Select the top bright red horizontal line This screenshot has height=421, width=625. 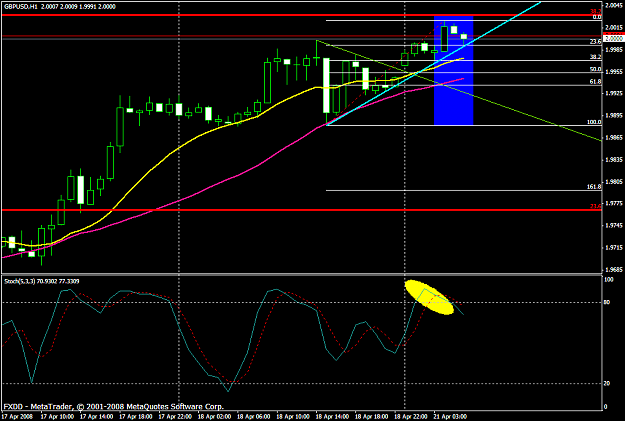click(301, 15)
